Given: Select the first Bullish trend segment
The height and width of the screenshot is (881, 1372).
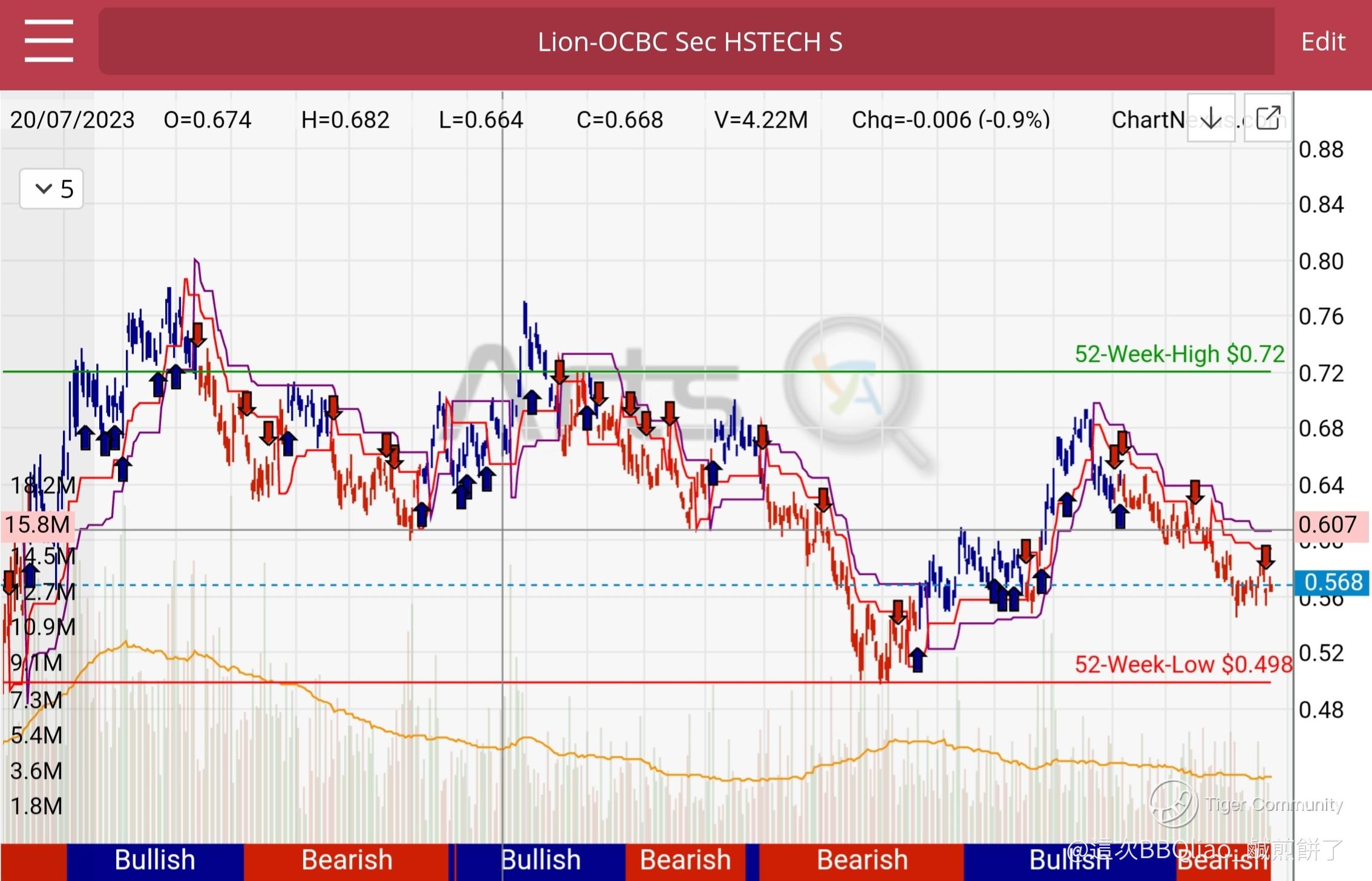Looking at the screenshot, I should click(x=155, y=860).
